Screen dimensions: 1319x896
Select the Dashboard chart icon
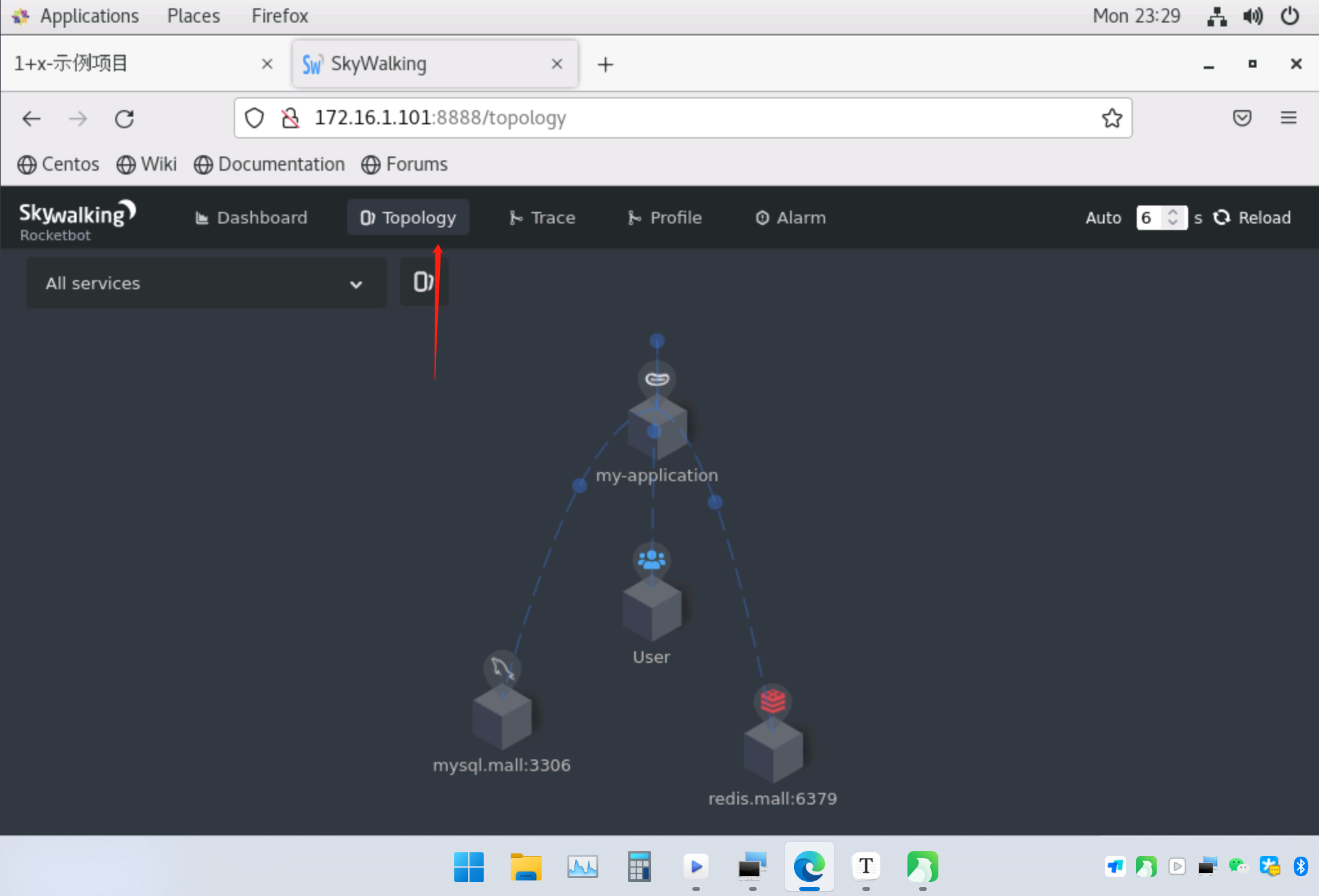201,217
